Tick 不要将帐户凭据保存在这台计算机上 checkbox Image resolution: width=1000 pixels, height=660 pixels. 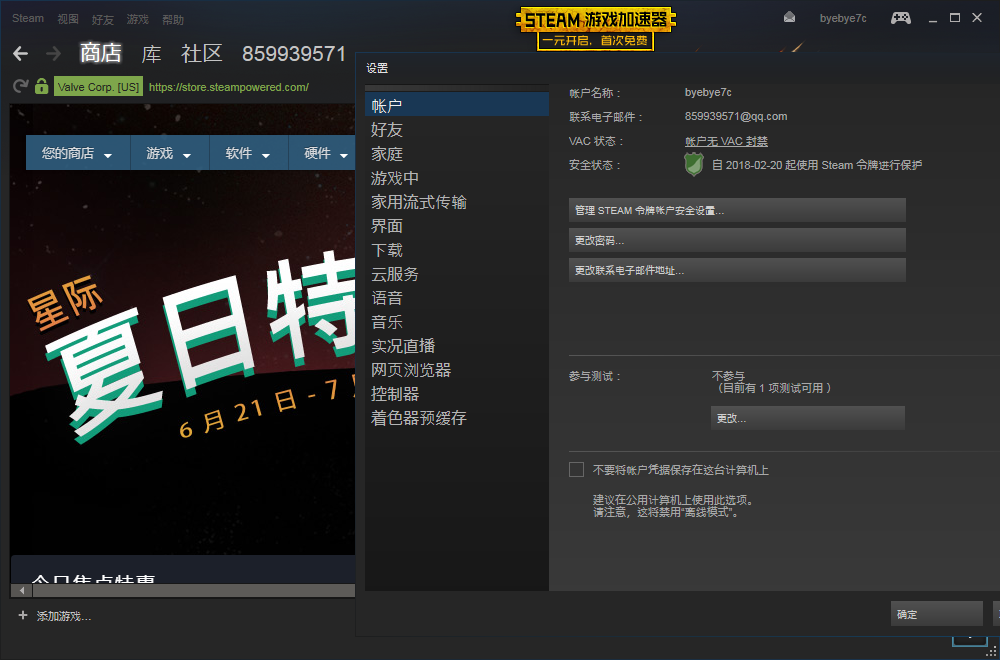click(577, 470)
